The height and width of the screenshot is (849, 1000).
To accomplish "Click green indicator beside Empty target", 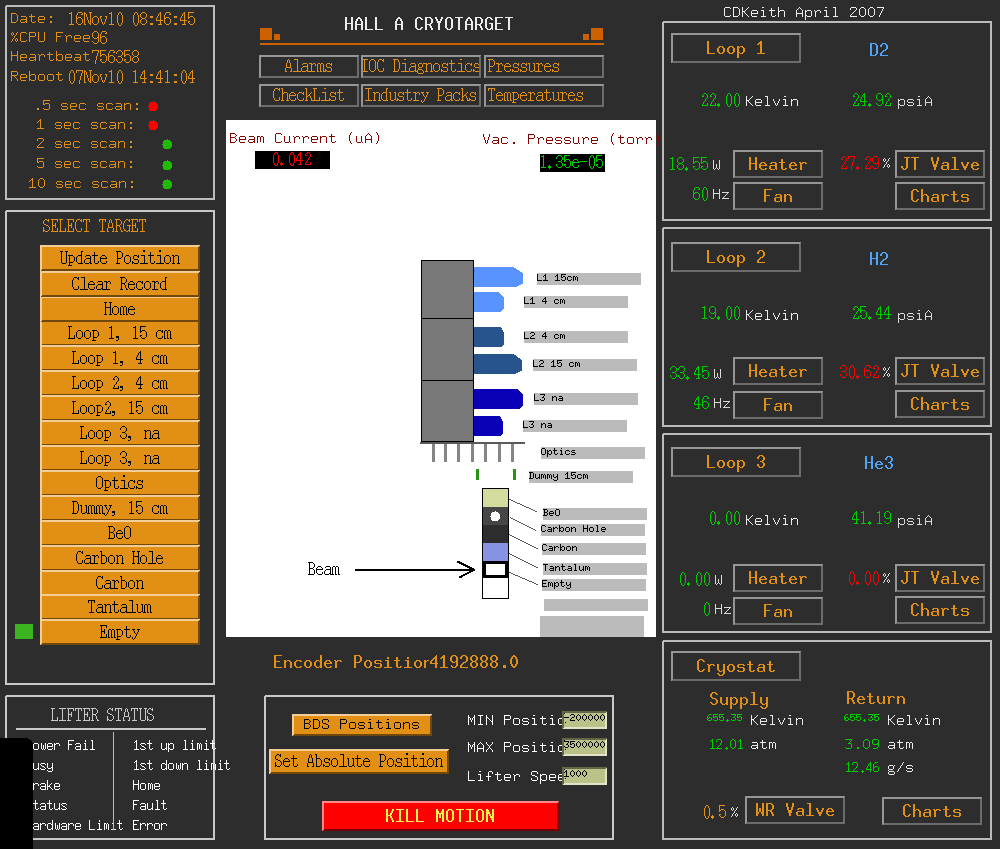I will [24, 631].
